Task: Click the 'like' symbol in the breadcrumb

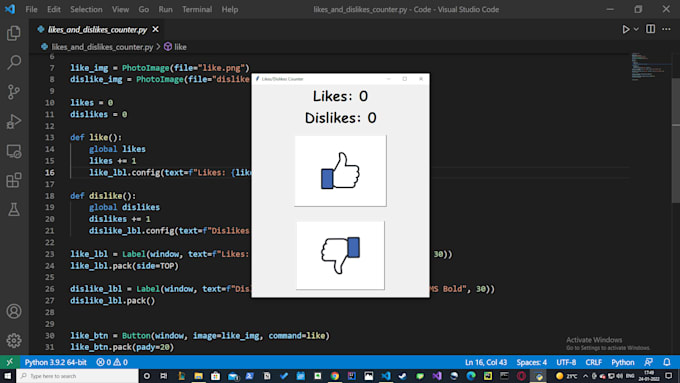Action: coord(180,47)
